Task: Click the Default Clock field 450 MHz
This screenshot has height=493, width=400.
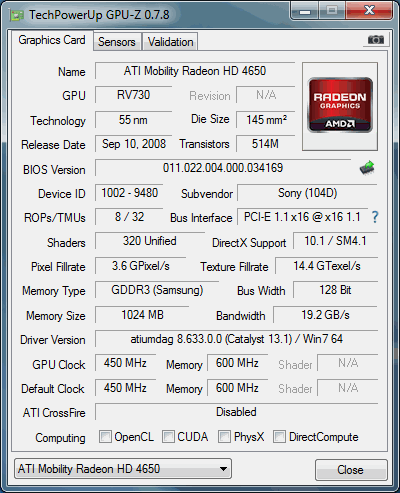Action: pos(125,388)
